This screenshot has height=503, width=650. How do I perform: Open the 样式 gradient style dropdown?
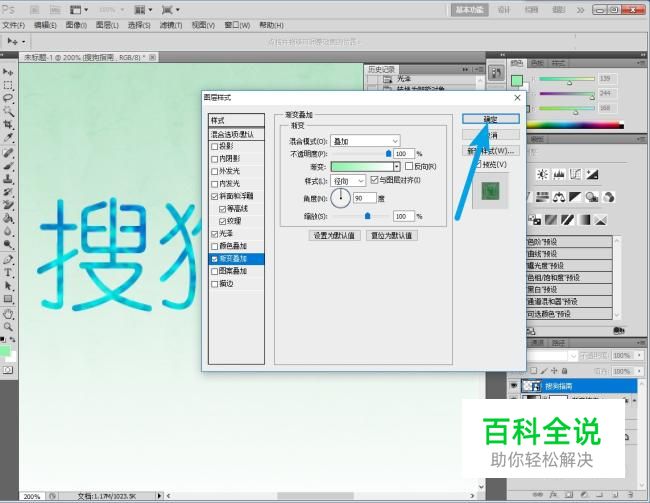click(x=348, y=181)
